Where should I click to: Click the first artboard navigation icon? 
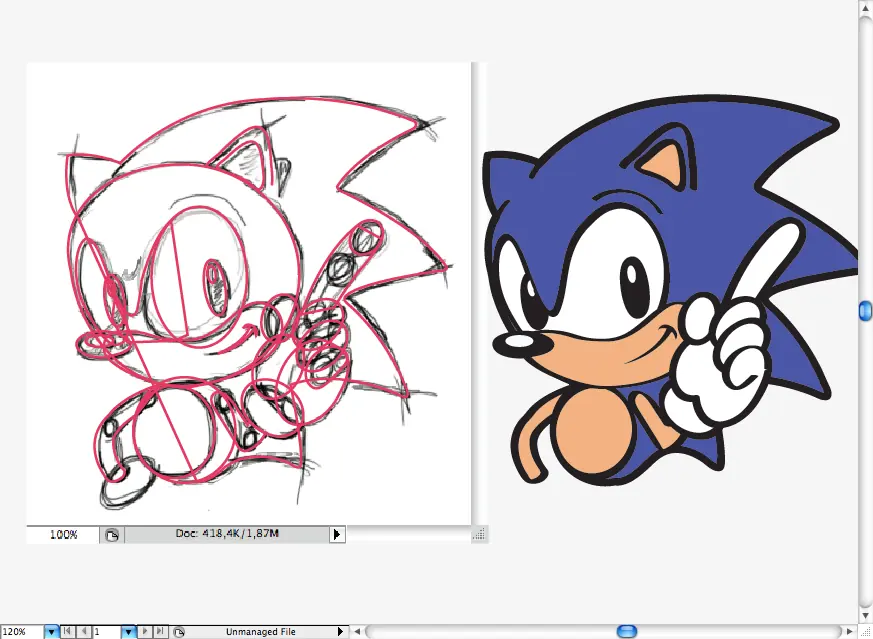[x=67, y=632]
